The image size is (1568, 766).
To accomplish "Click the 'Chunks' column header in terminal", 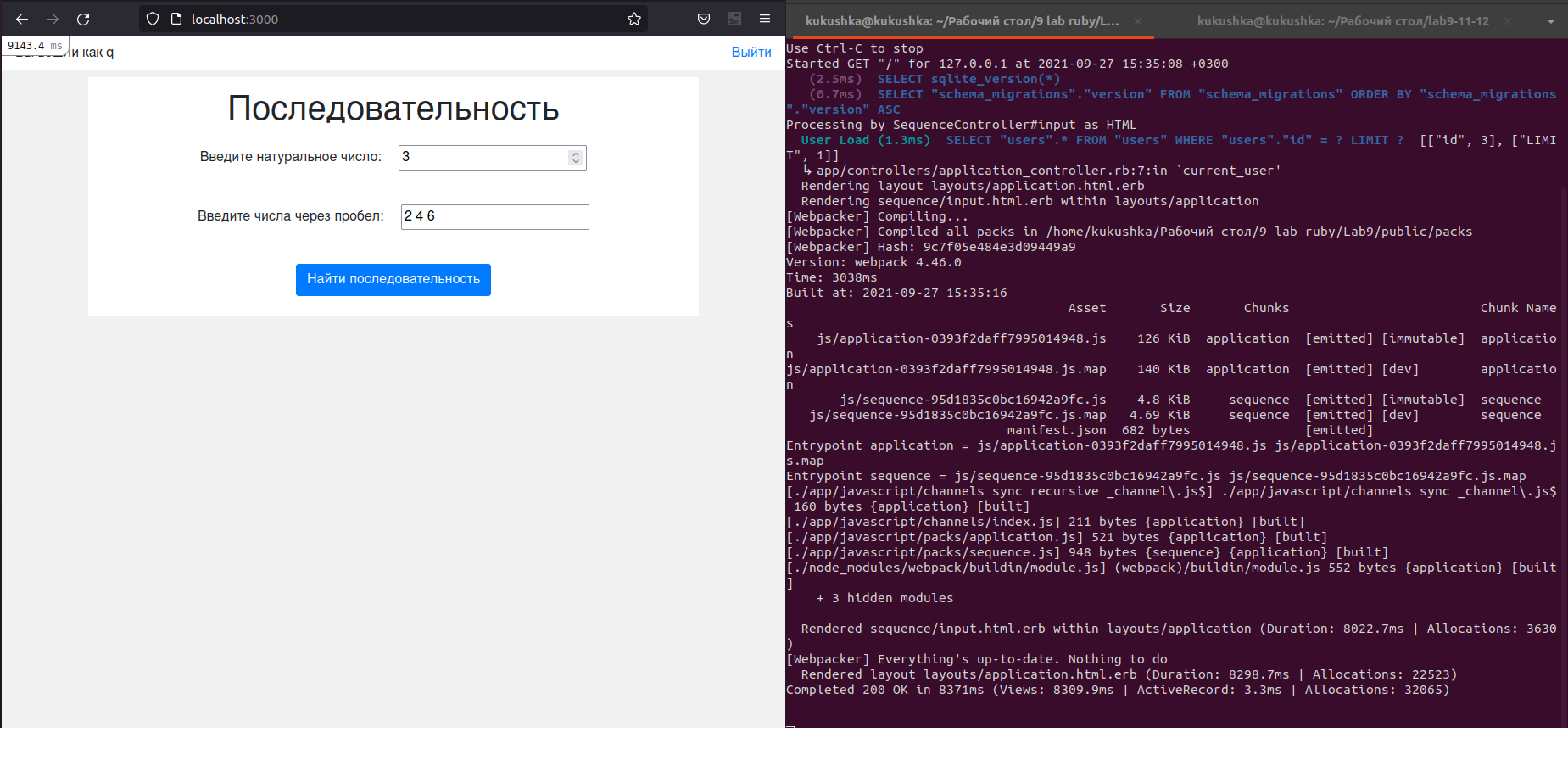I will coord(1266,308).
